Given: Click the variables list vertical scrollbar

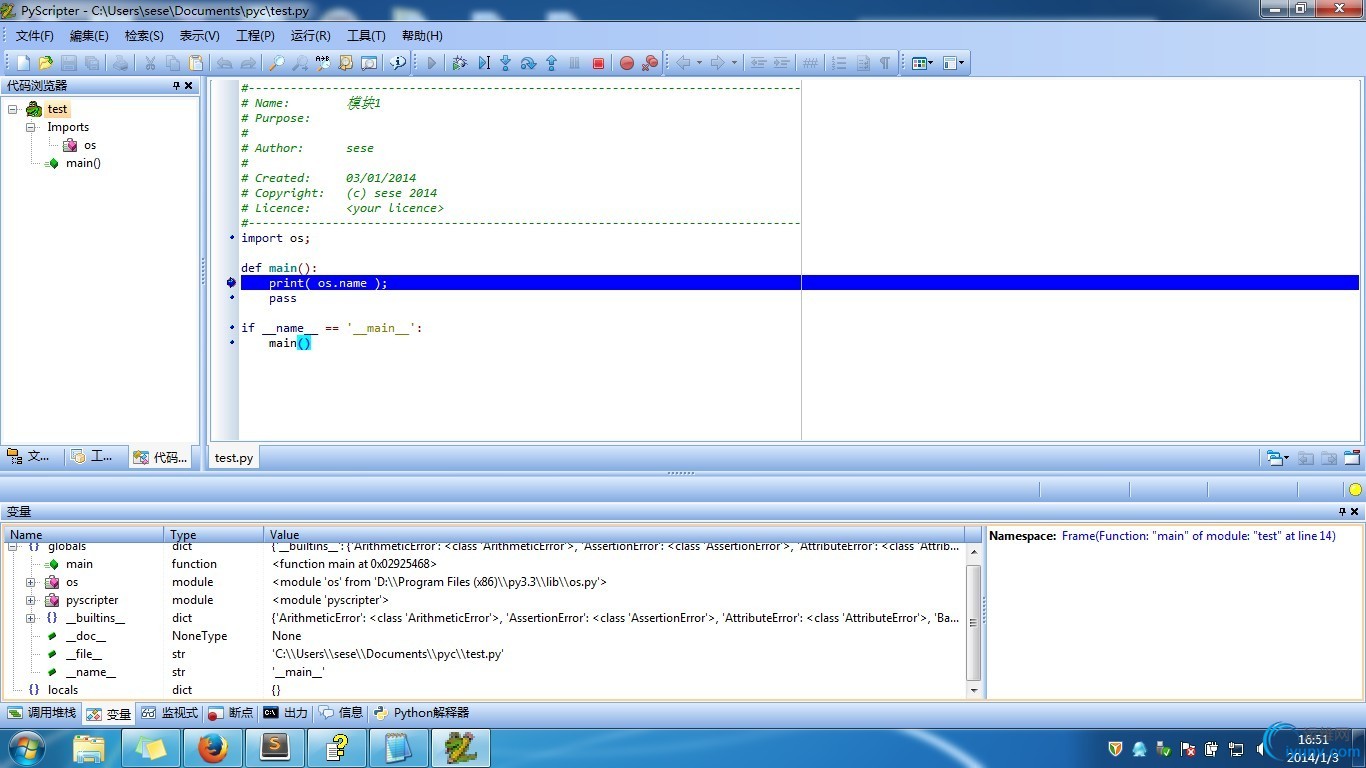Looking at the screenshot, I should tap(974, 622).
